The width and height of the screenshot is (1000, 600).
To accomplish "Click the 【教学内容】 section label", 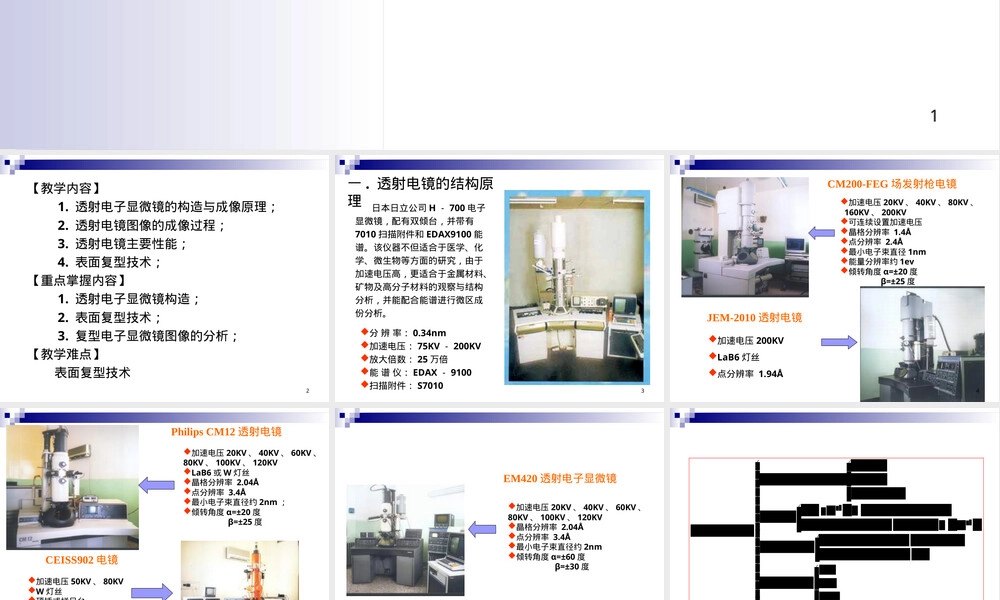I will tap(66, 188).
